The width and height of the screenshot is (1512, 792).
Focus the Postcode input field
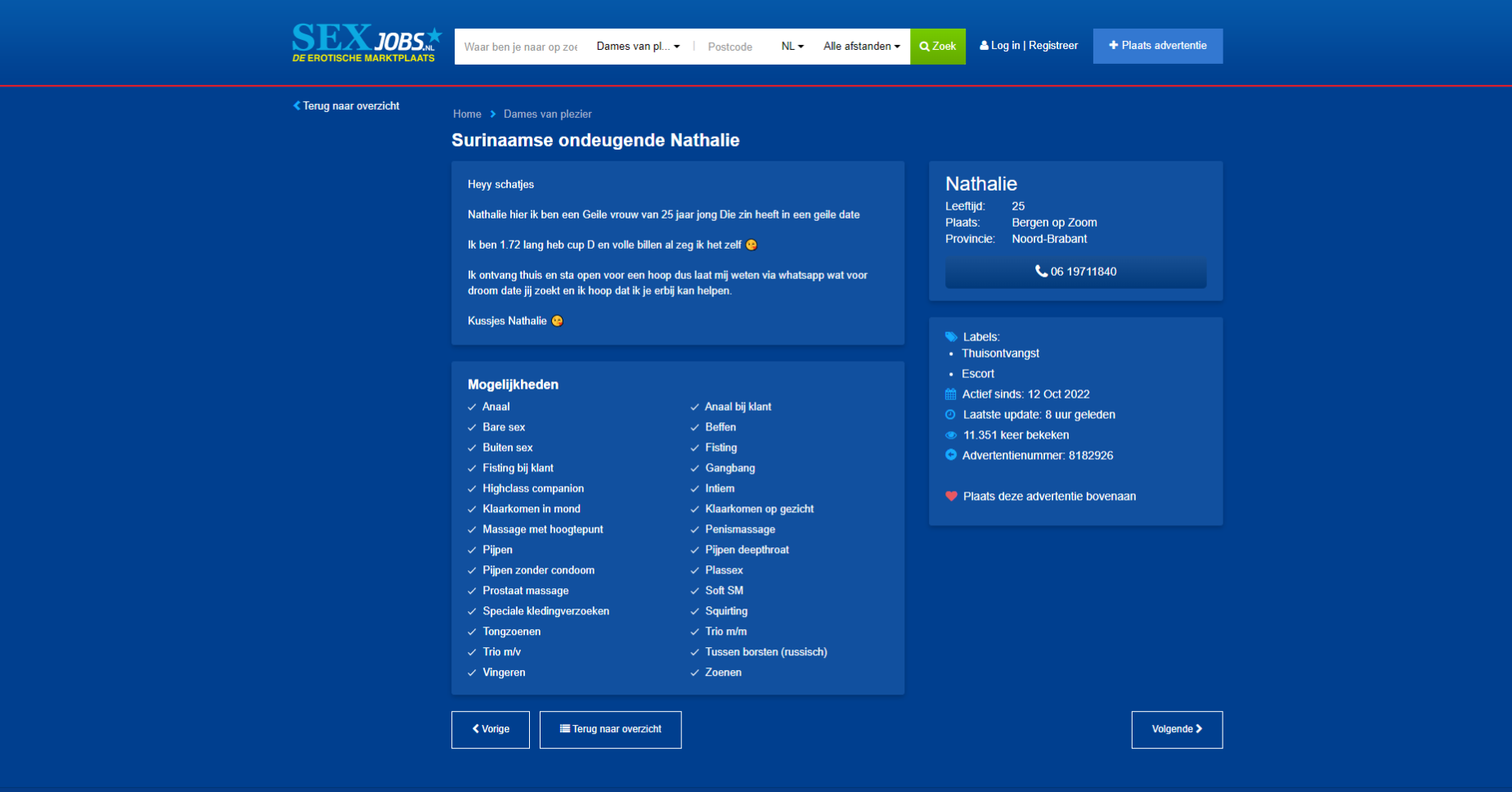pyautogui.click(x=735, y=47)
